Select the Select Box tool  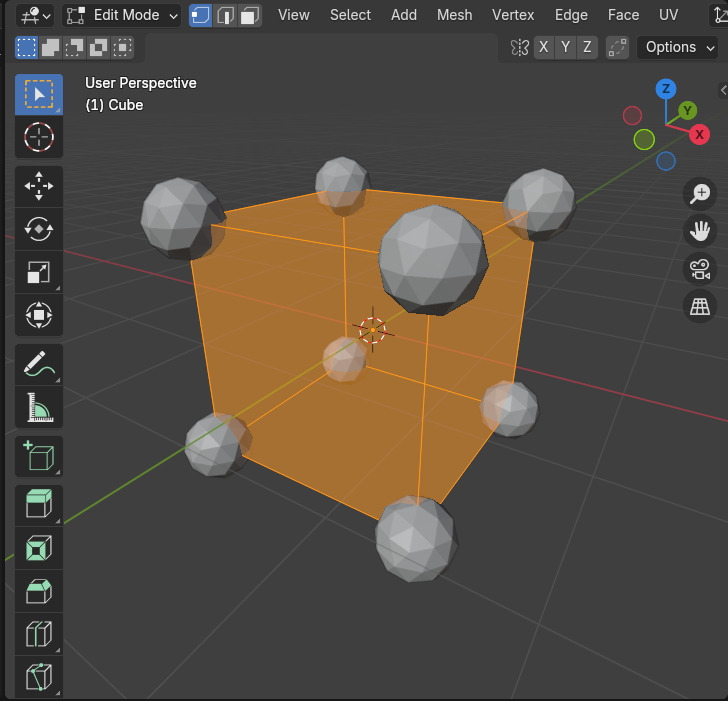click(x=39, y=94)
